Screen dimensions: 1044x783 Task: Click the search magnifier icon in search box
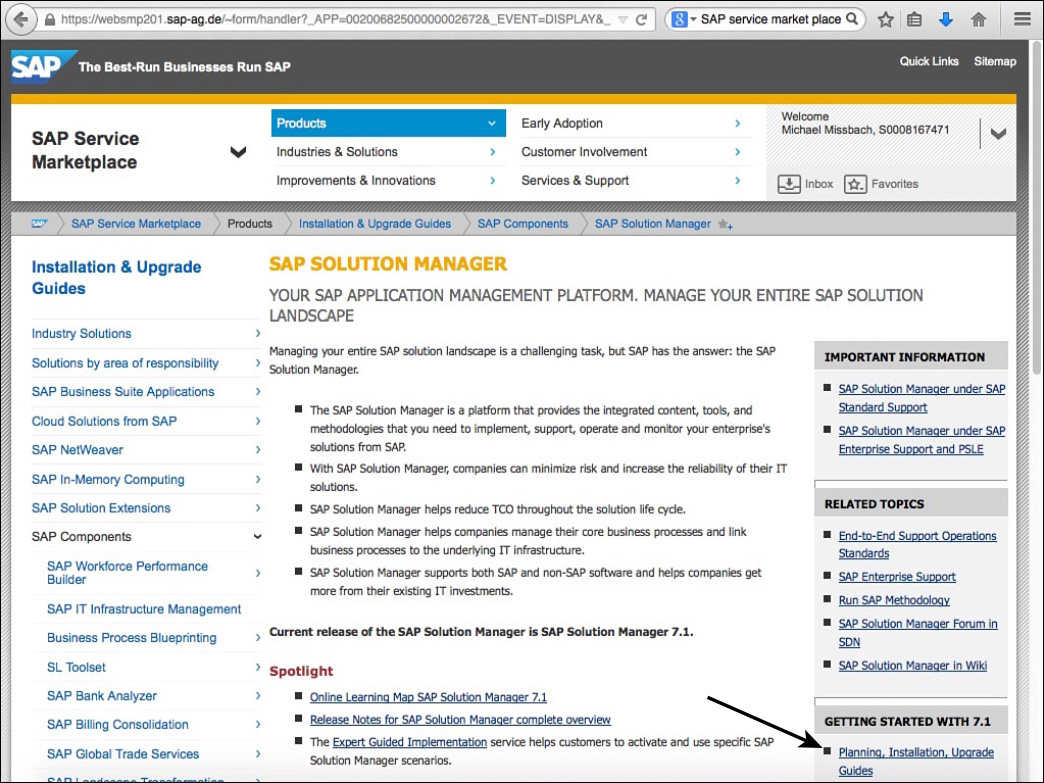click(852, 19)
